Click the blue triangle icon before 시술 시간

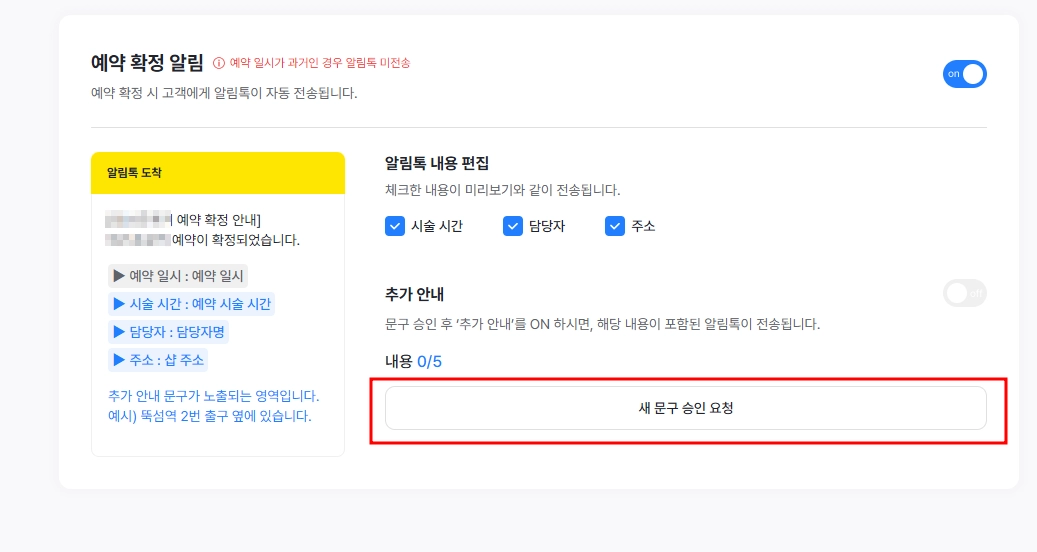click(119, 303)
